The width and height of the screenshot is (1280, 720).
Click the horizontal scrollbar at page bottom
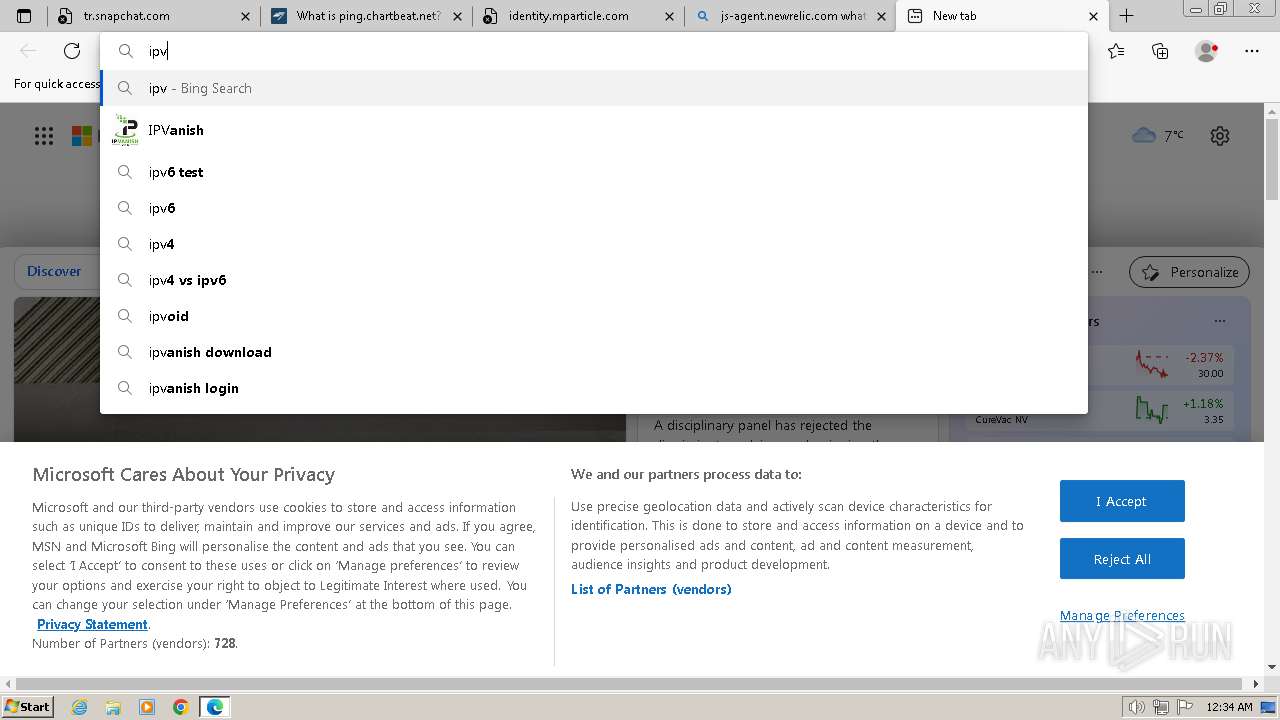[627, 684]
